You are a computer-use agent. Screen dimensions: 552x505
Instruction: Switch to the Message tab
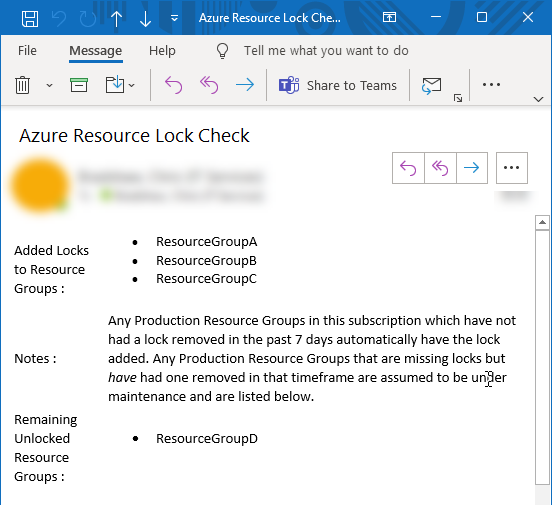click(95, 51)
